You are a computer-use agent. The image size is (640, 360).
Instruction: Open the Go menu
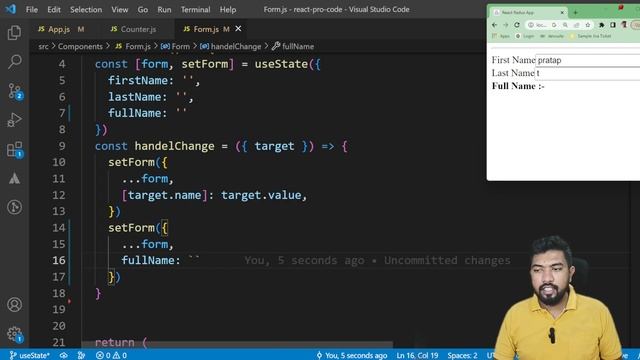(x=142, y=9)
